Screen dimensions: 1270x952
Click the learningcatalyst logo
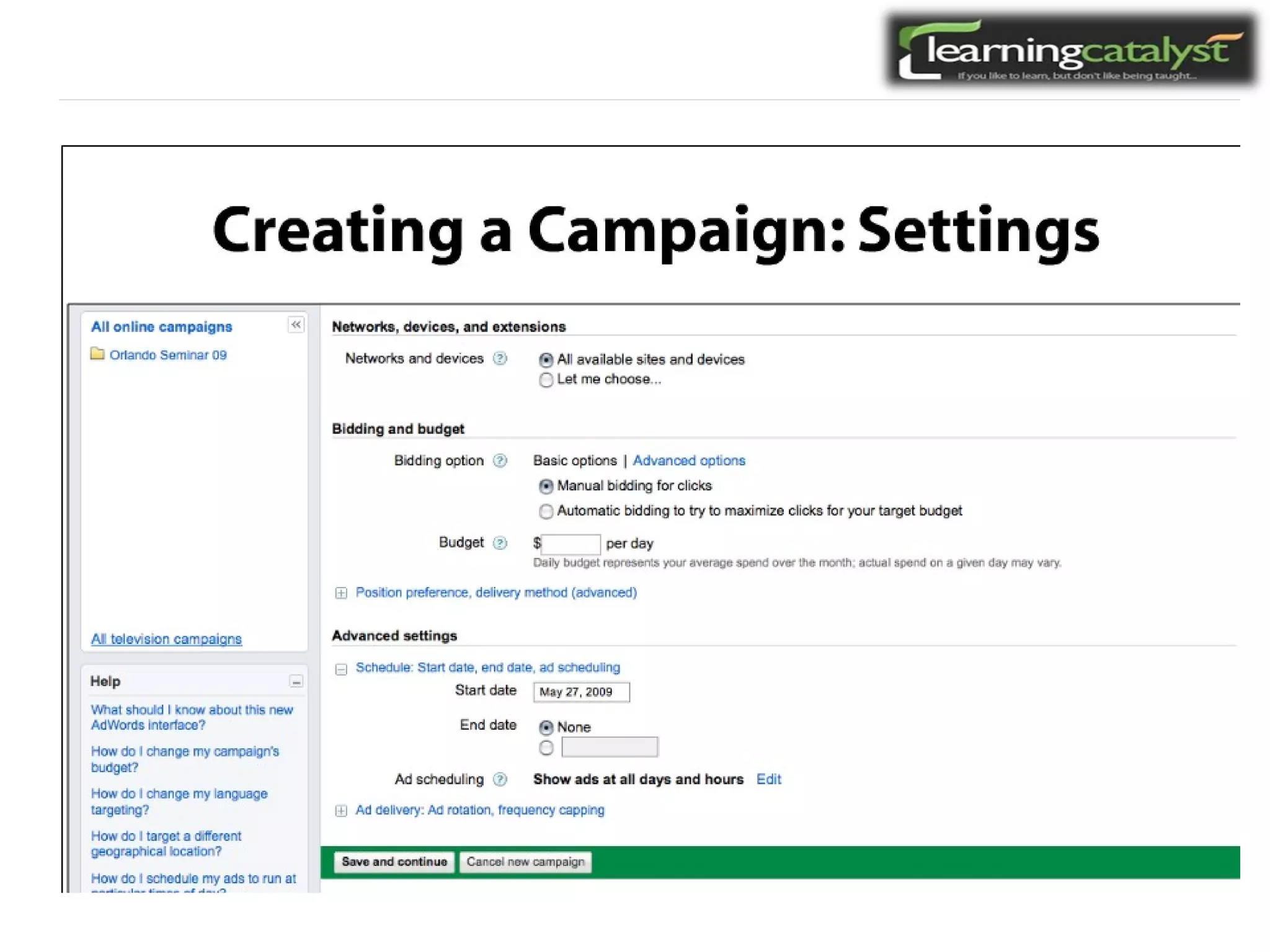(1071, 51)
